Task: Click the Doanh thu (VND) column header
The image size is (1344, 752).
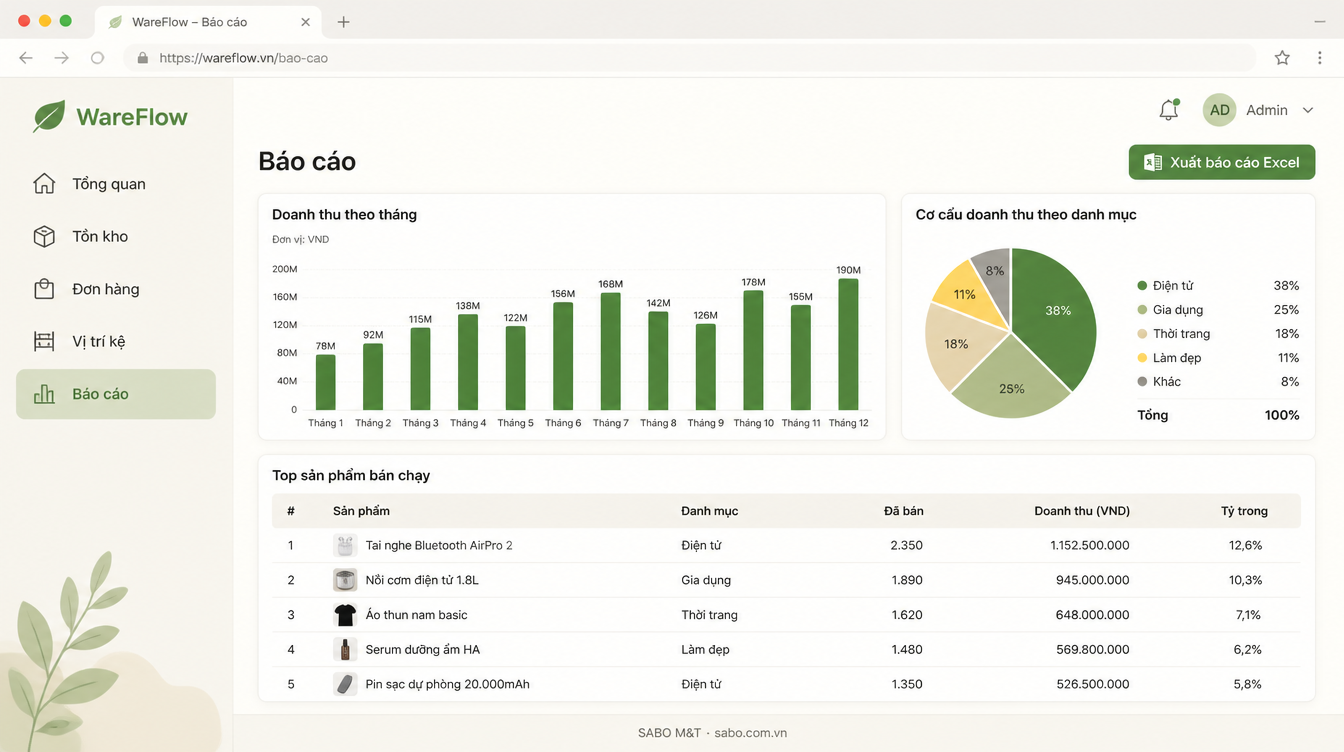Action: 1082,511
